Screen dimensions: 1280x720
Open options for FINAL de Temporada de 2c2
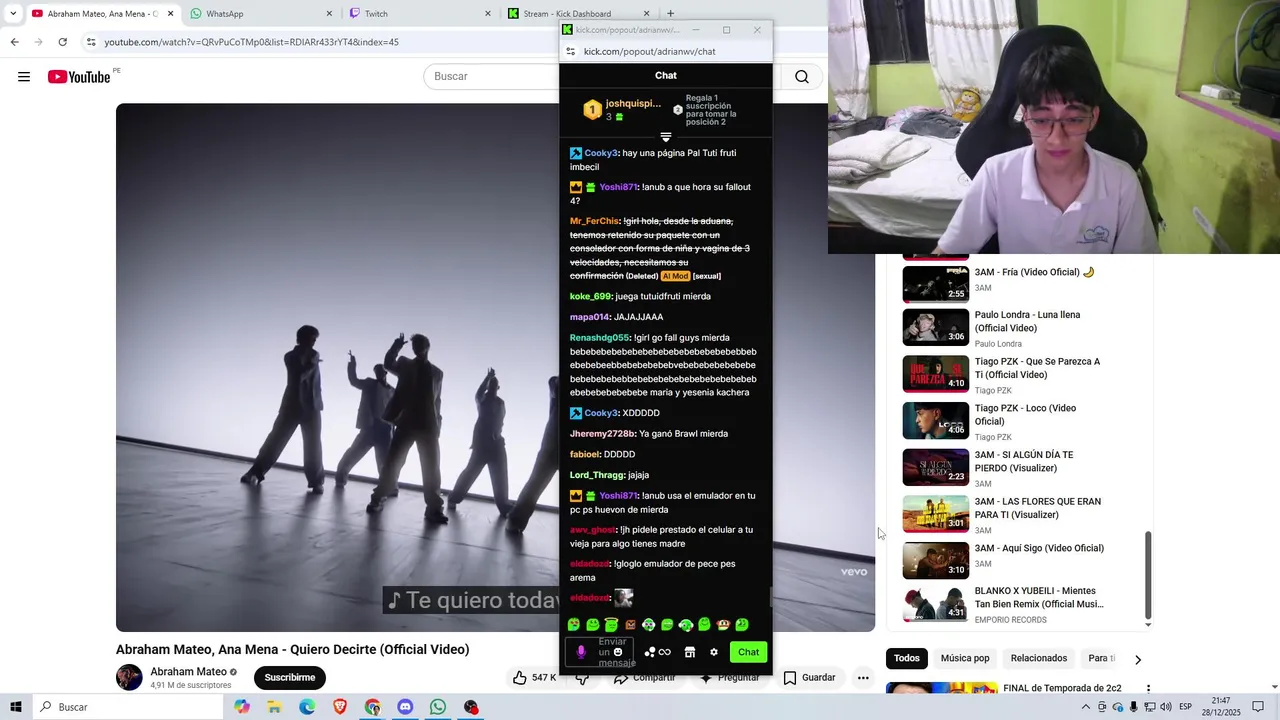coord(1148,689)
